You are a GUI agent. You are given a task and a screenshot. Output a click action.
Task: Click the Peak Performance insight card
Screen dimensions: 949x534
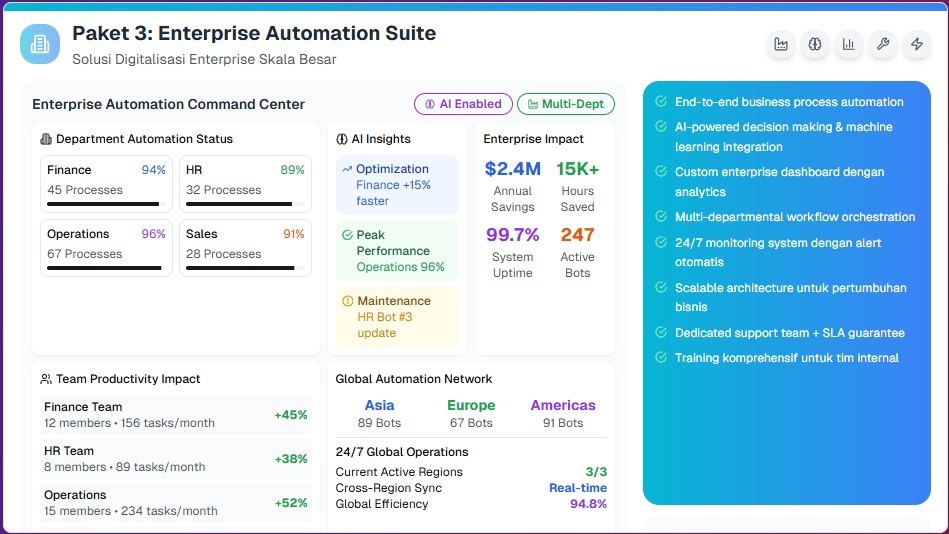[397, 251]
